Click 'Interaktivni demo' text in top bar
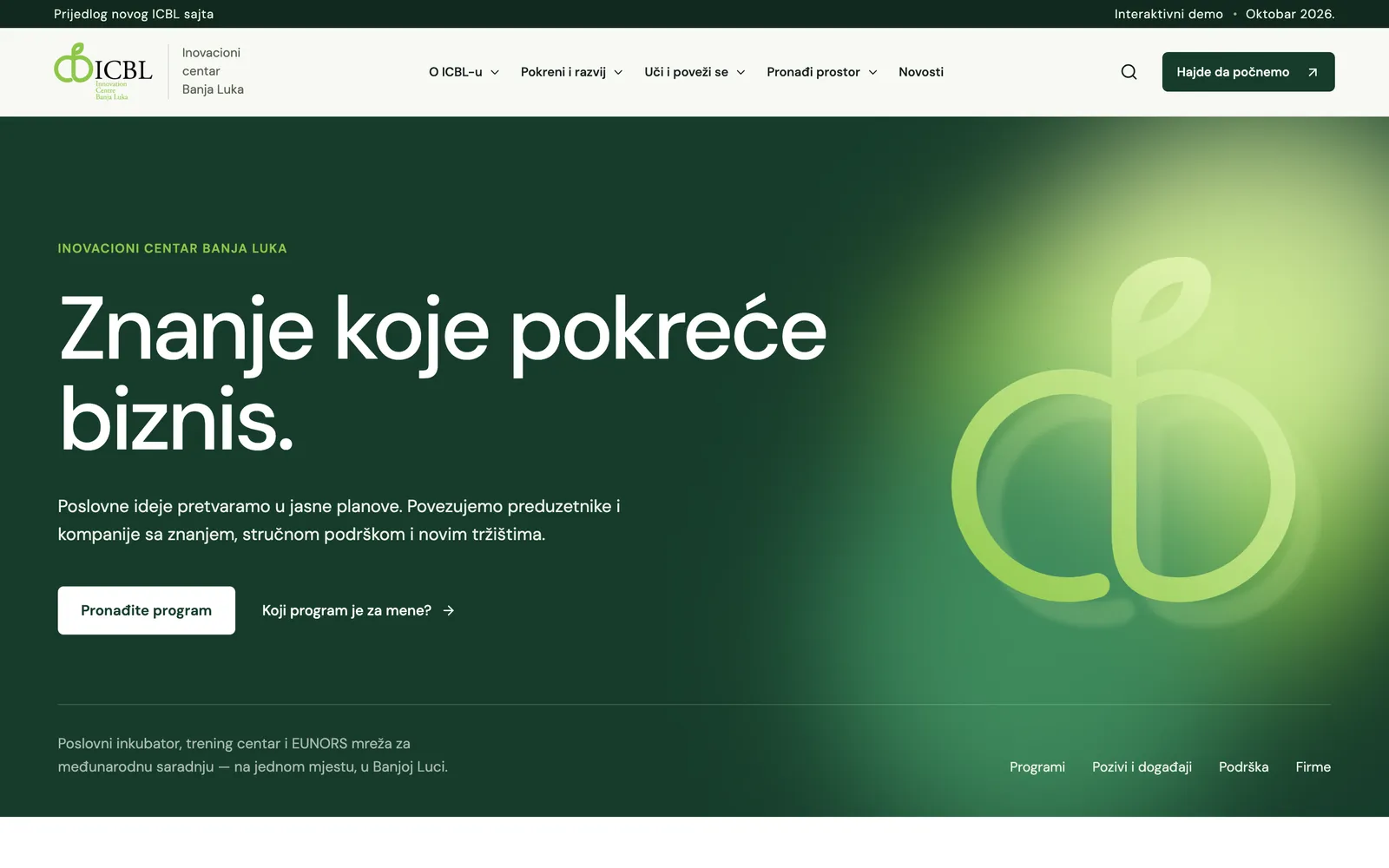This screenshot has height=868, width=1389. (x=1168, y=14)
